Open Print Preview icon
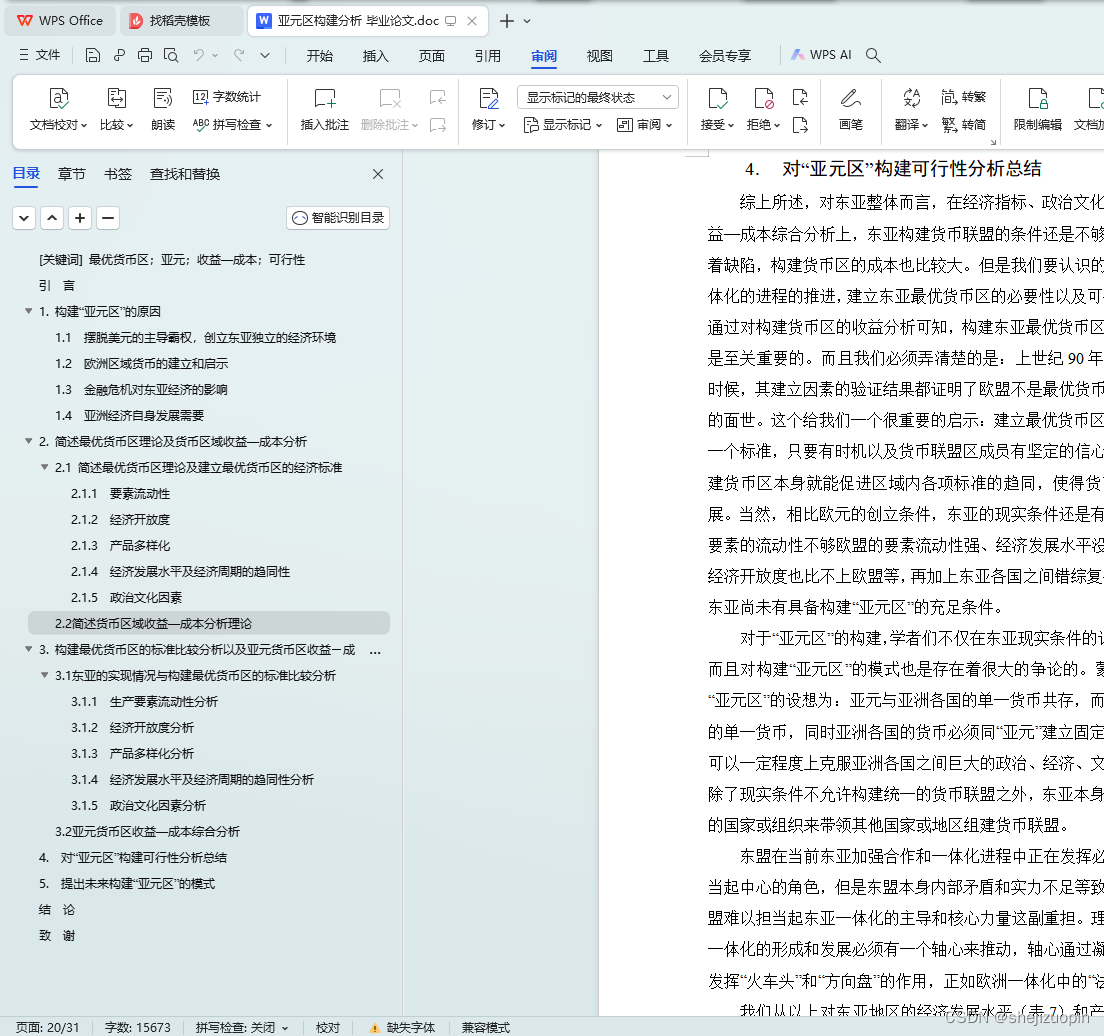1104x1036 pixels. point(170,55)
